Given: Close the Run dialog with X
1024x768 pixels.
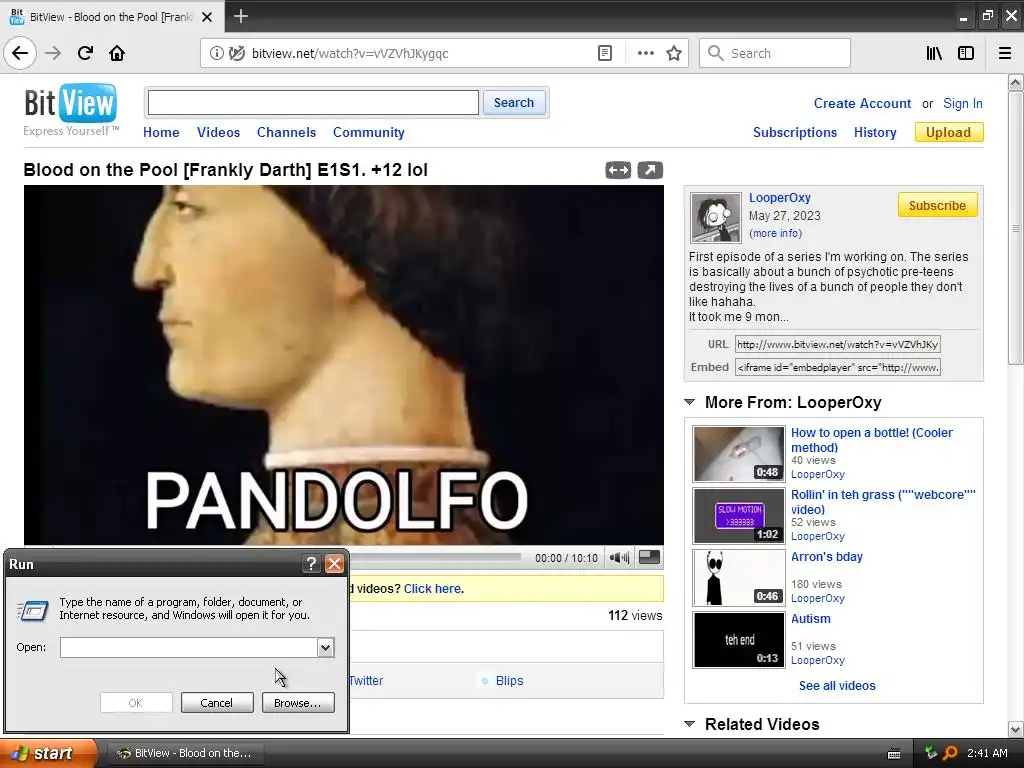Looking at the screenshot, I should coord(334,564).
